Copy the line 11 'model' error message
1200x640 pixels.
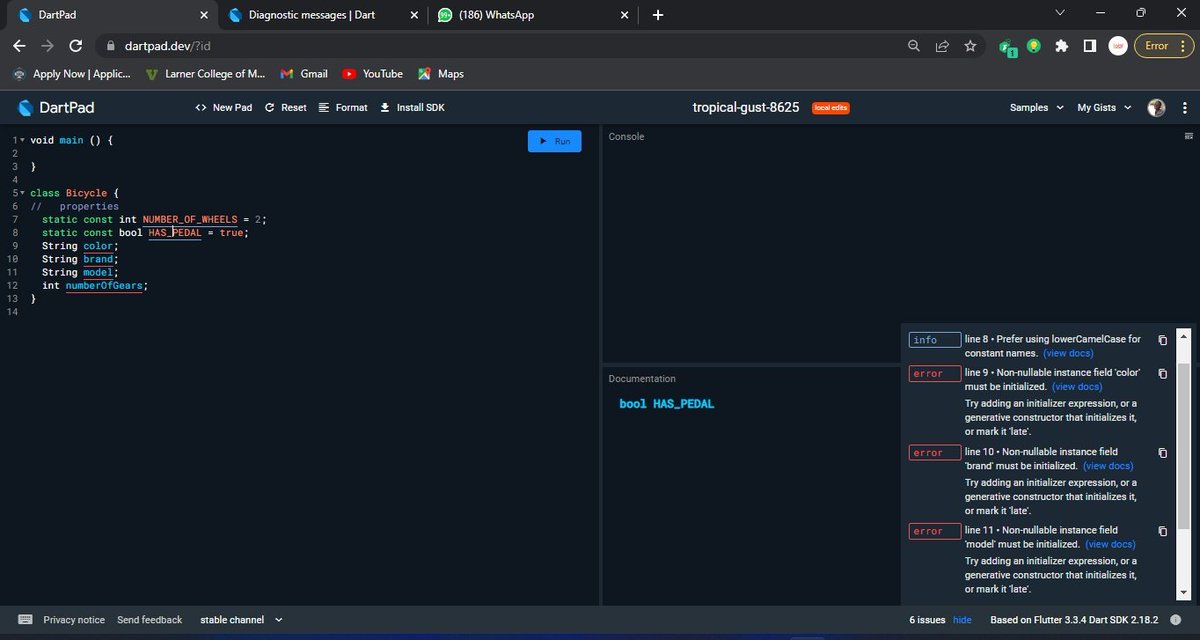1162,531
